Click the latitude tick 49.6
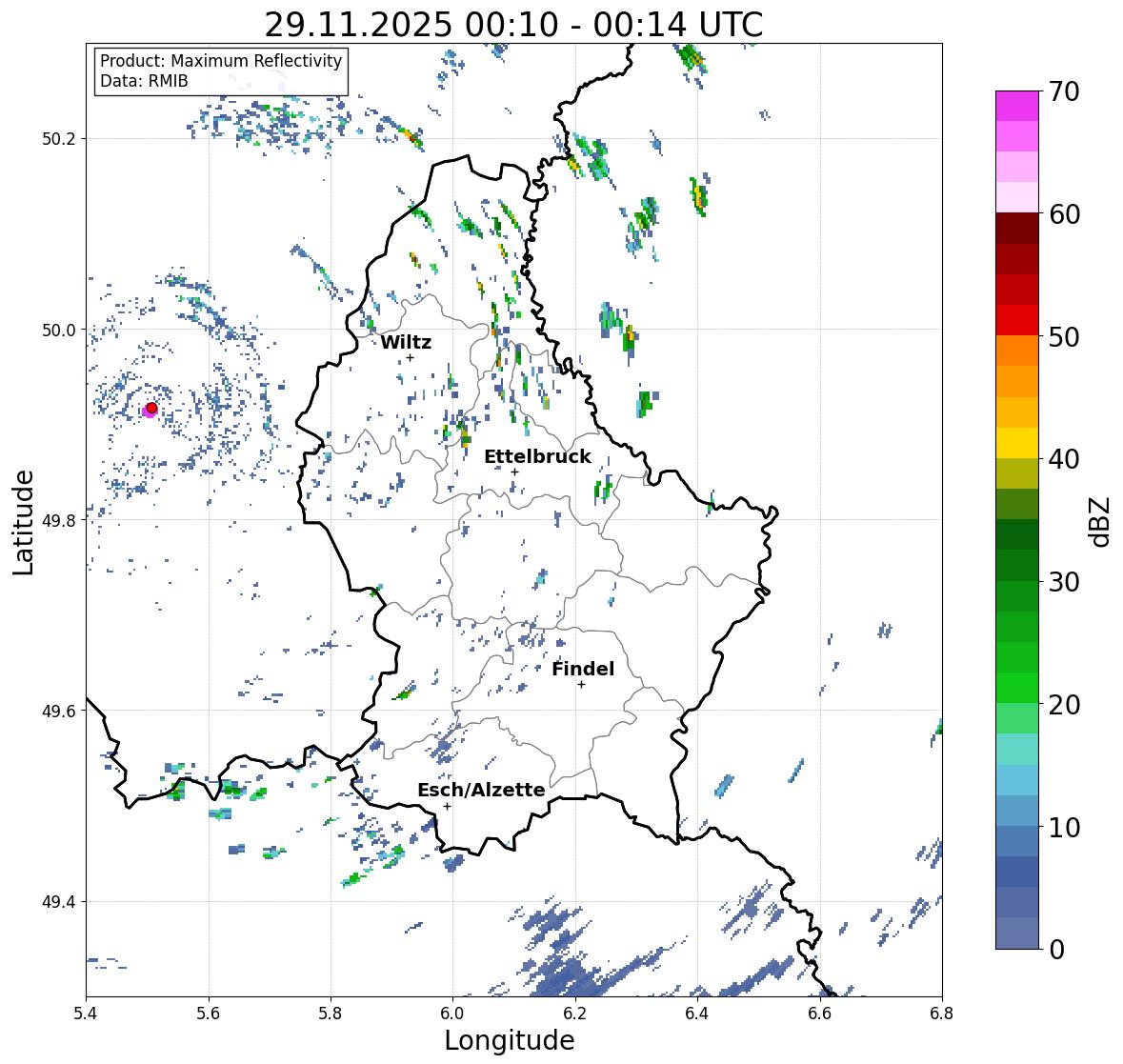The height and width of the screenshot is (1064, 1123). tap(59, 711)
